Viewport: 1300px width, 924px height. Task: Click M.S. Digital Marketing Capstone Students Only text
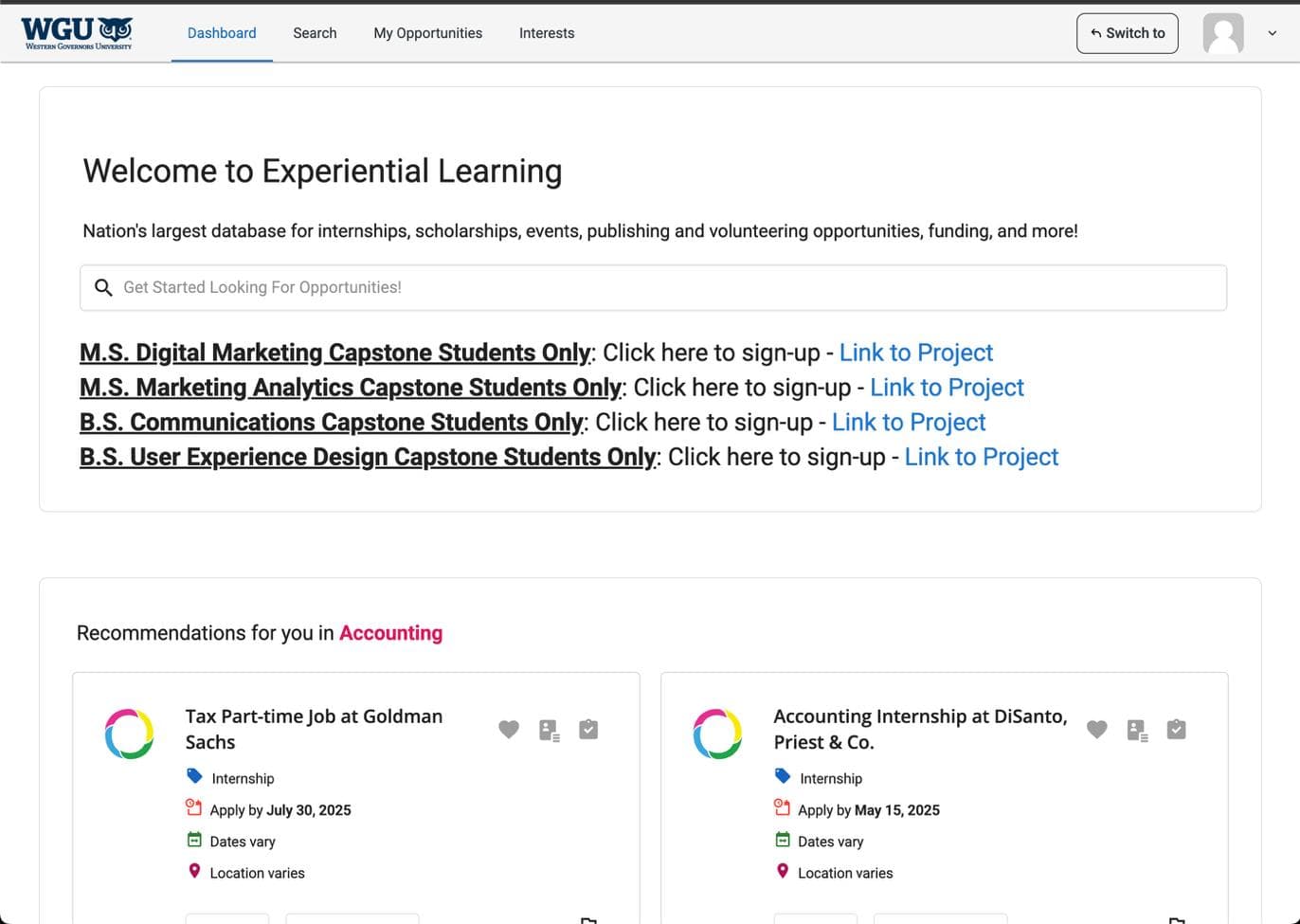(x=335, y=353)
